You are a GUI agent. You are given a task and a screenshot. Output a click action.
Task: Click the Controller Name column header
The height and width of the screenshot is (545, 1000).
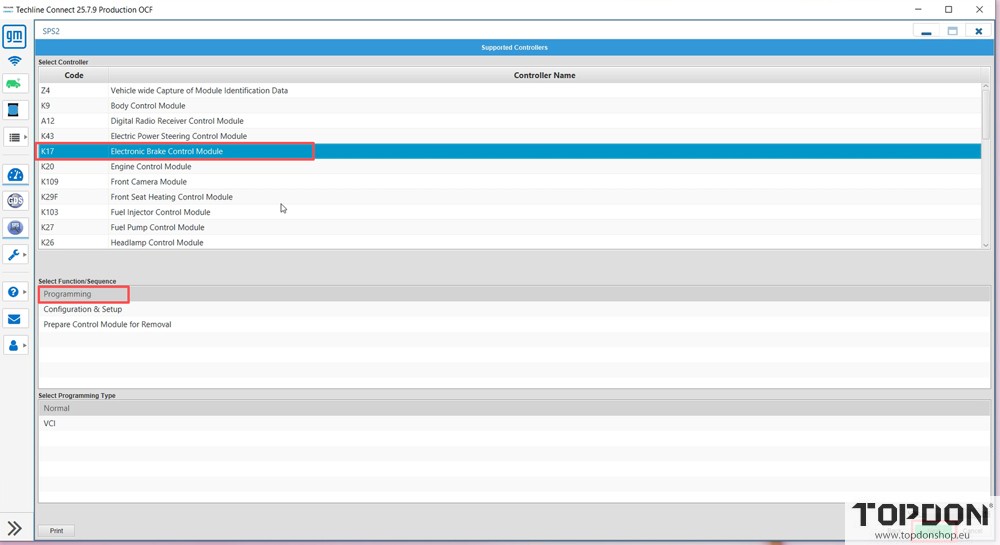coord(544,75)
